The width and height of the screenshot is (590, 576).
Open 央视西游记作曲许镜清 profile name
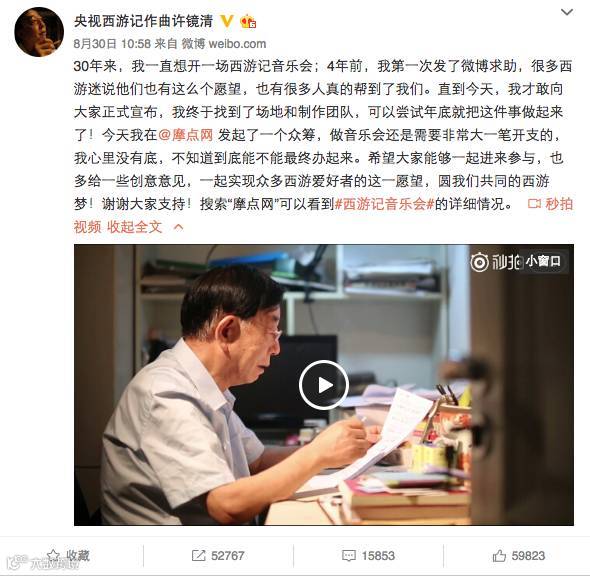[x=143, y=21]
